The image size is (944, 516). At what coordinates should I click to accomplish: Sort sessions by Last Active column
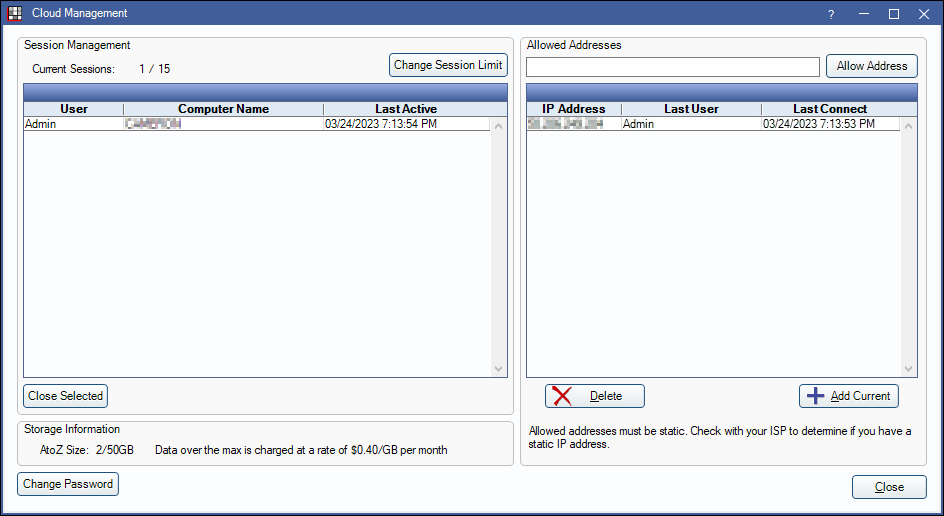[405, 109]
